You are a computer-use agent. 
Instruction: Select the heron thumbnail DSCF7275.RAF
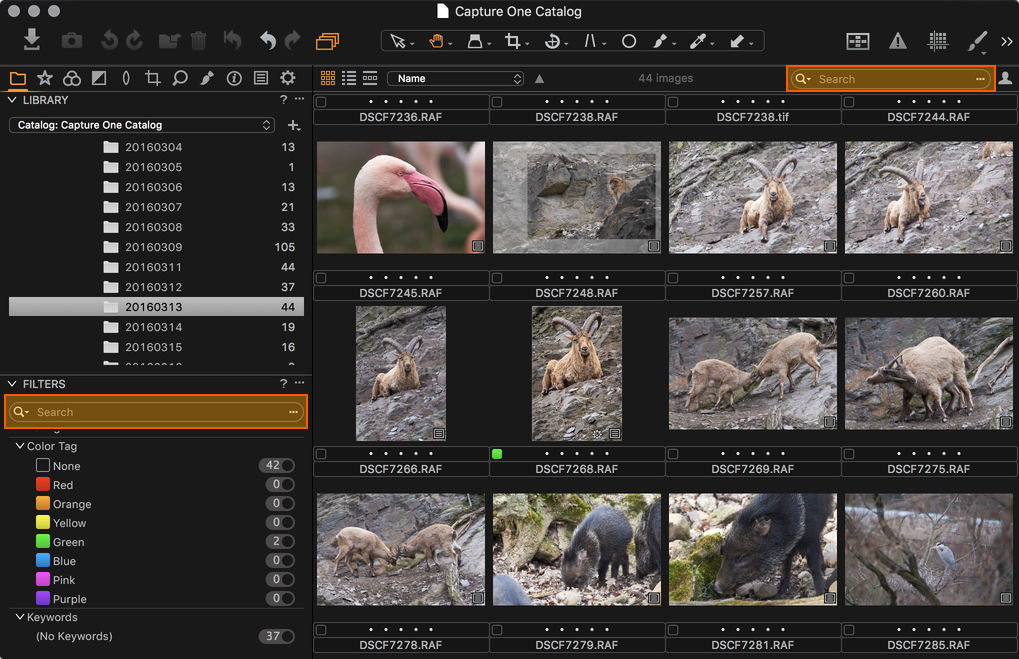click(929, 549)
